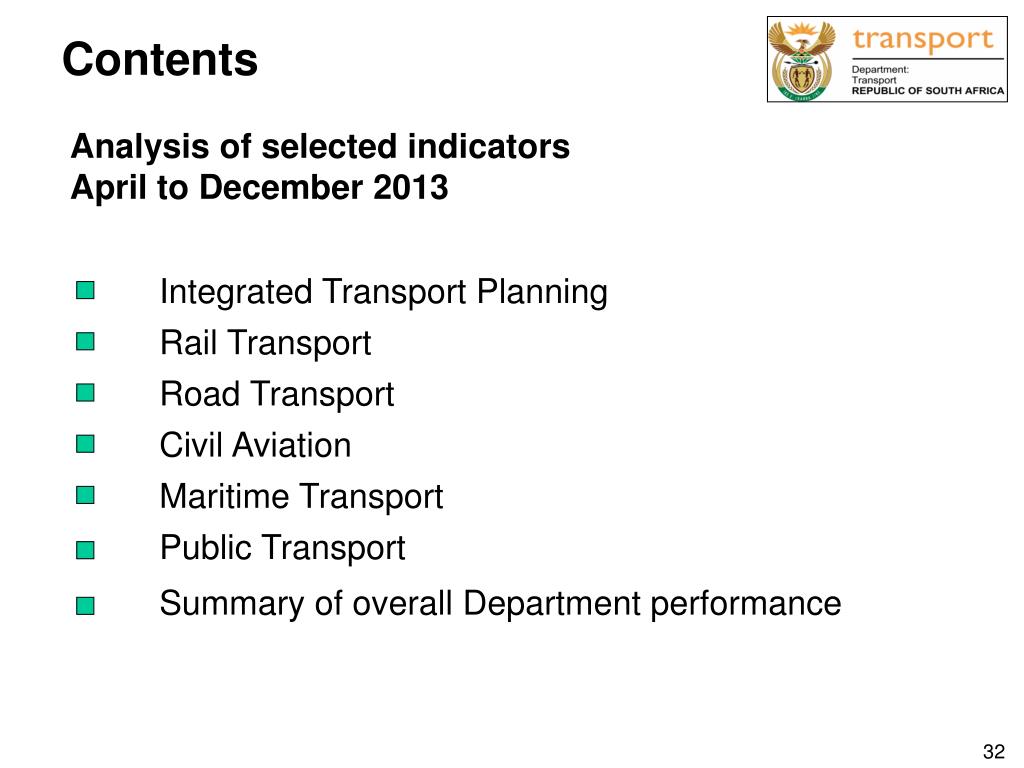Select the Rail Transport item

click(265, 343)
